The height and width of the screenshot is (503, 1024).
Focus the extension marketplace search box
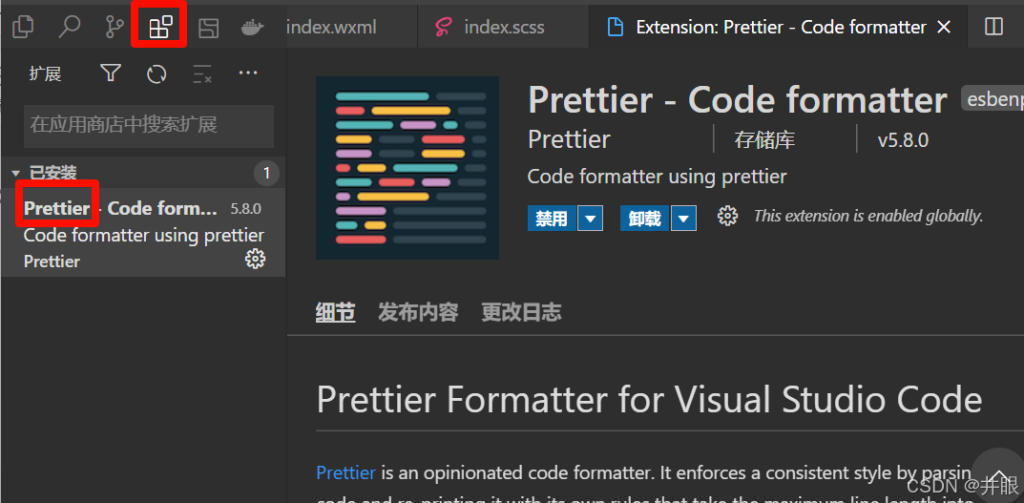148,125
